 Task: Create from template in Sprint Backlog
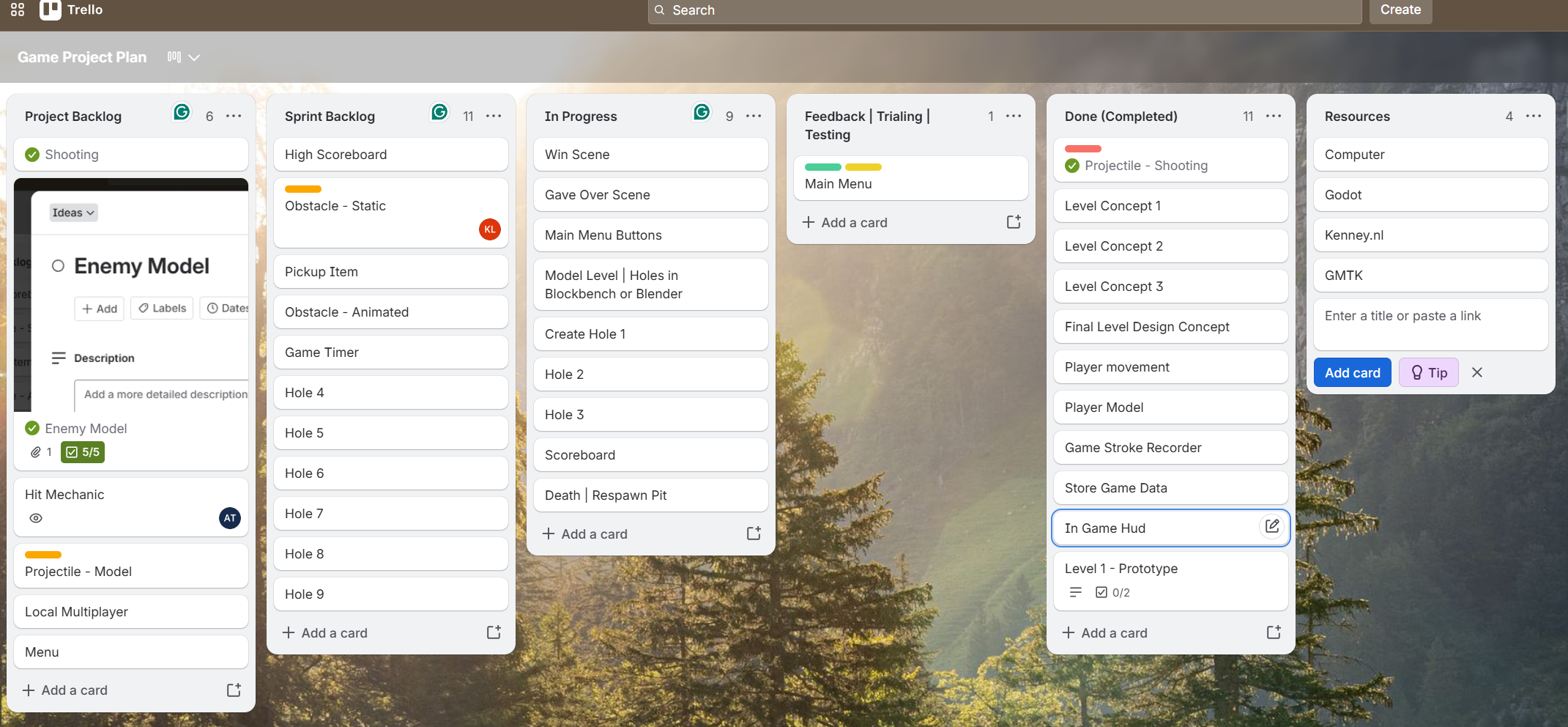coord(494,632)
